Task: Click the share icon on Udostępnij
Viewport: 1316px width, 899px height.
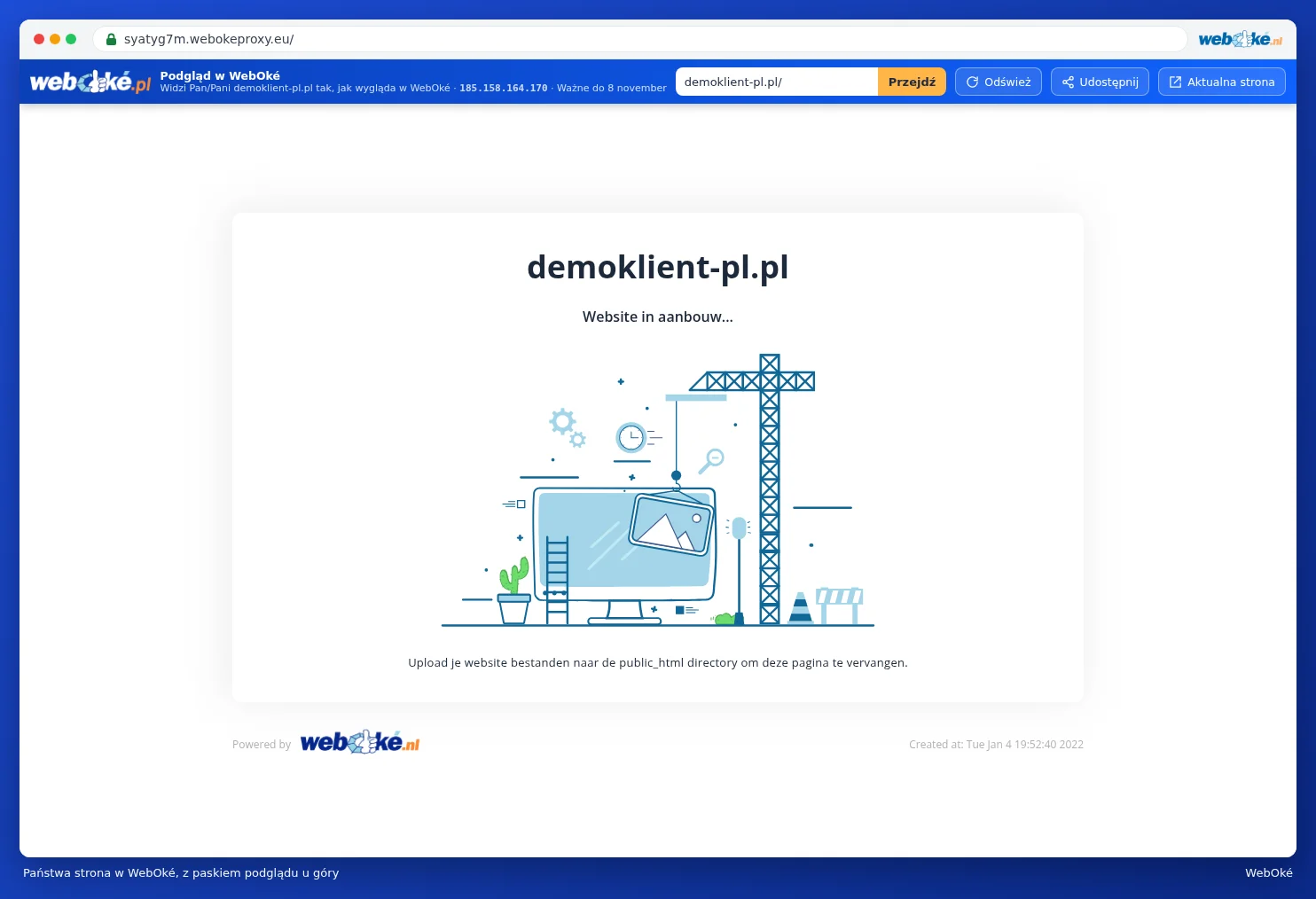Action: tap(1068, 82)
